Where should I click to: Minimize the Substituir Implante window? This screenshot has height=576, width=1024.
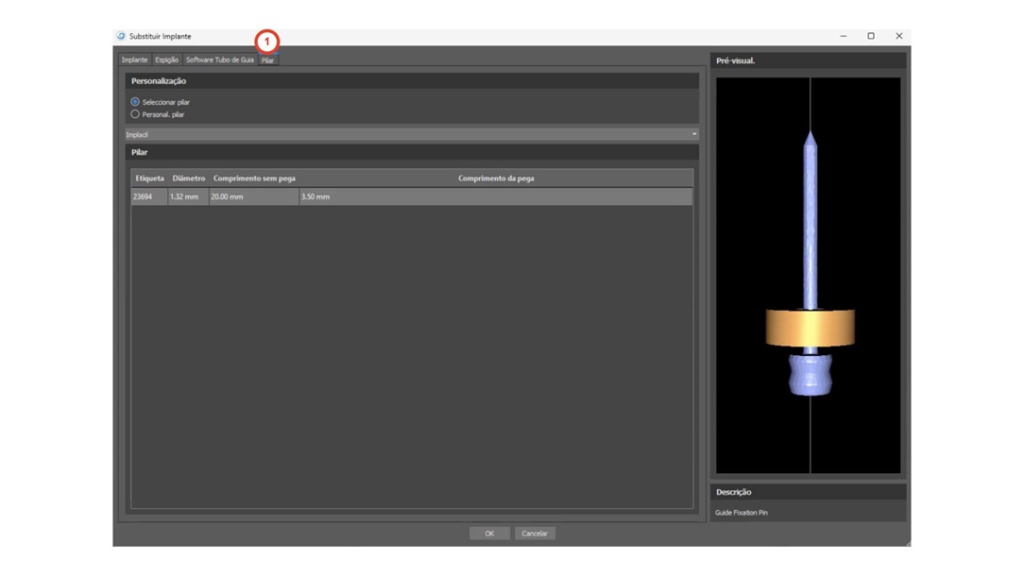point(843,36)
